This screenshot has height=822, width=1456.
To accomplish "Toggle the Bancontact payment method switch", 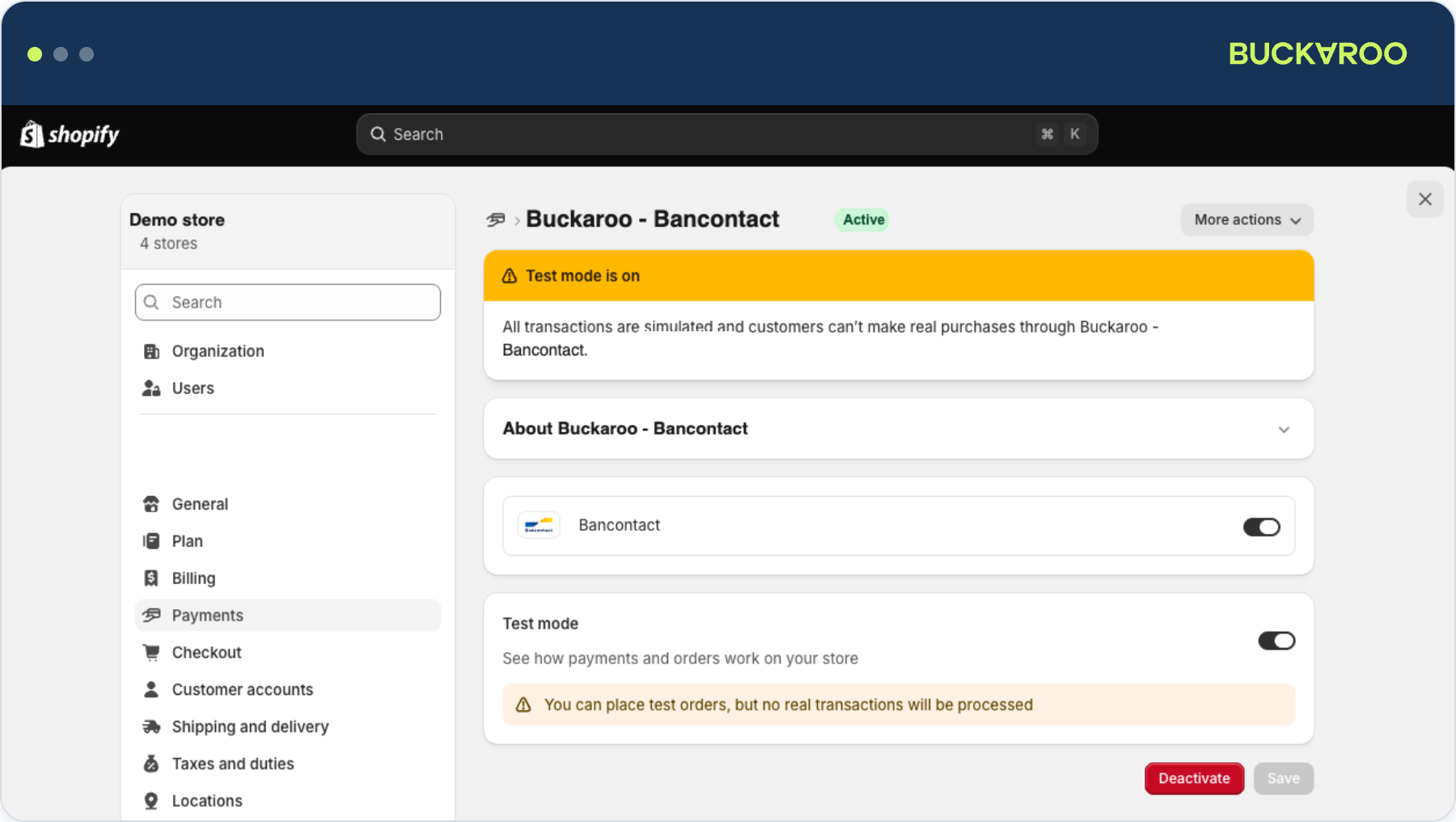I will tap(1262, 528).
